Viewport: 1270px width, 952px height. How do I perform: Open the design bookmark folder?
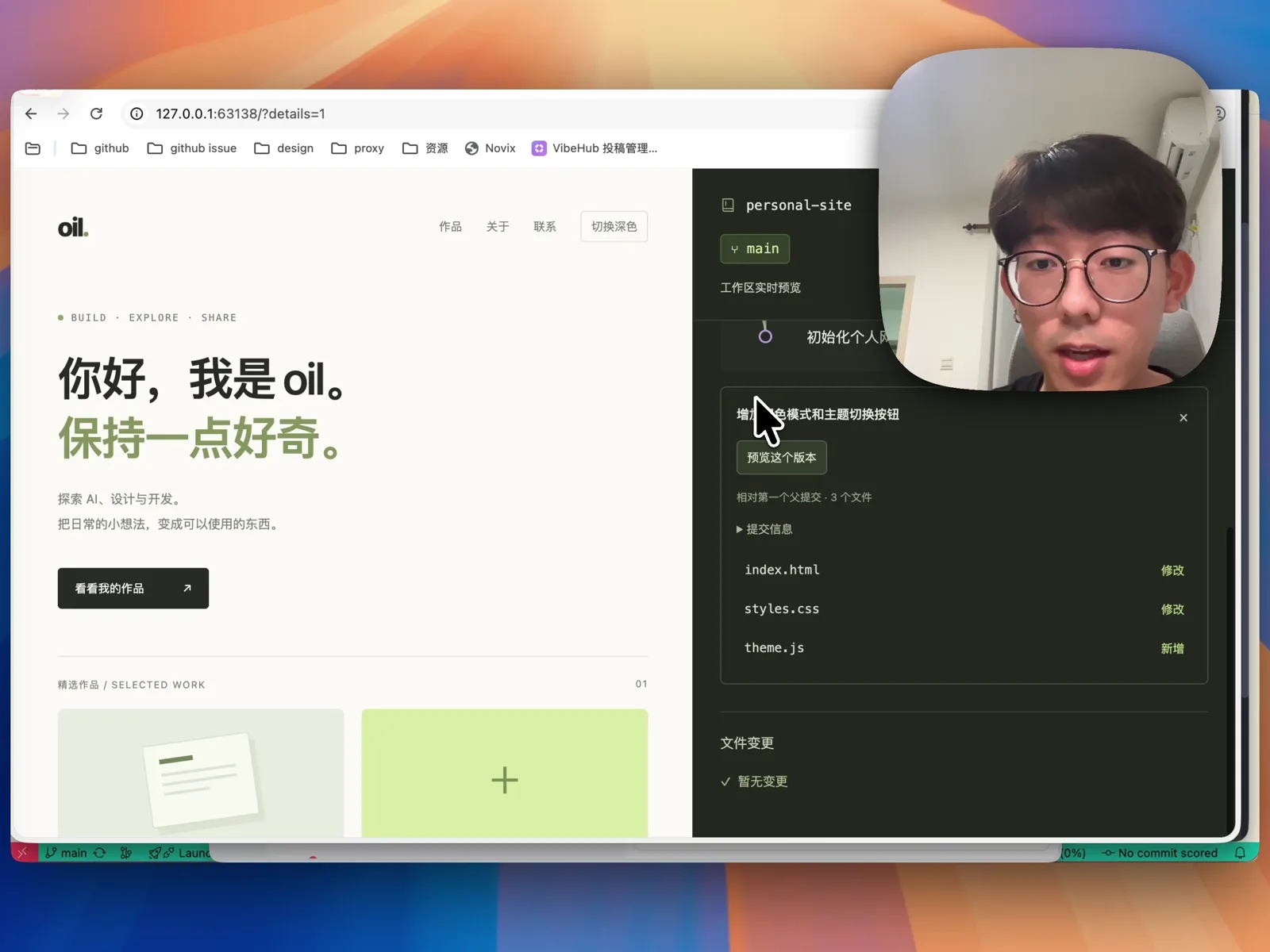(284, 148)
